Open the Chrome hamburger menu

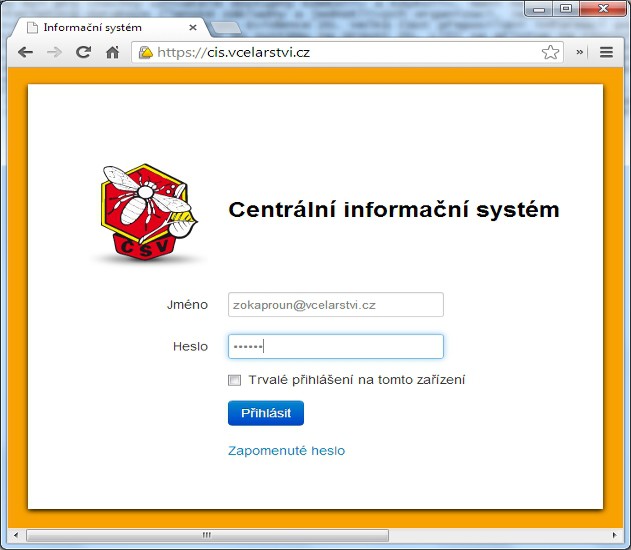coord(606,52)
